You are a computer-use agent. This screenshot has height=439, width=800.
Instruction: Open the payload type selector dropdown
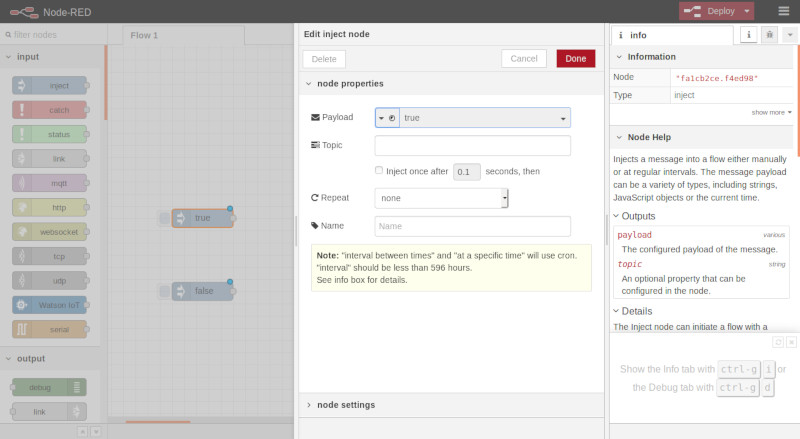[x=387, y=118]
